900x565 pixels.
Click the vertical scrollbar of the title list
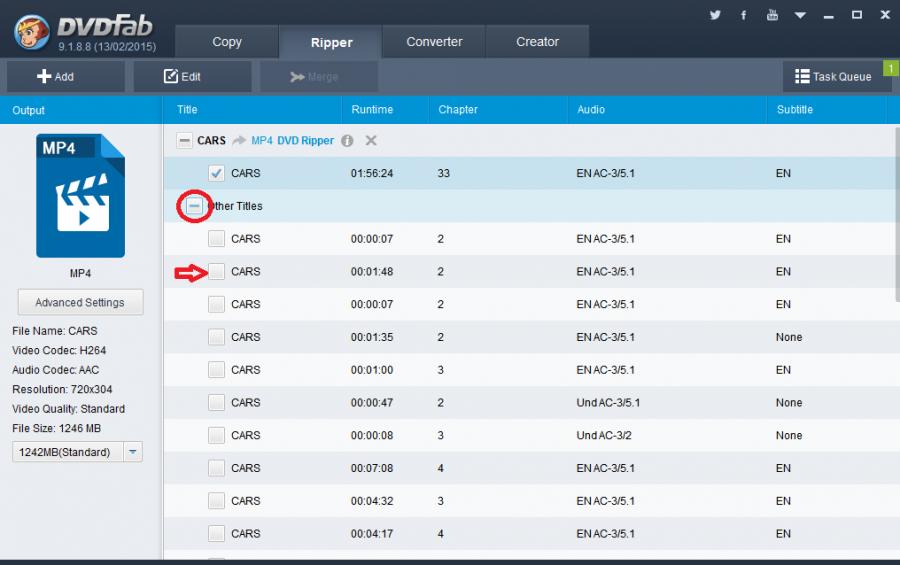(897, 214)
